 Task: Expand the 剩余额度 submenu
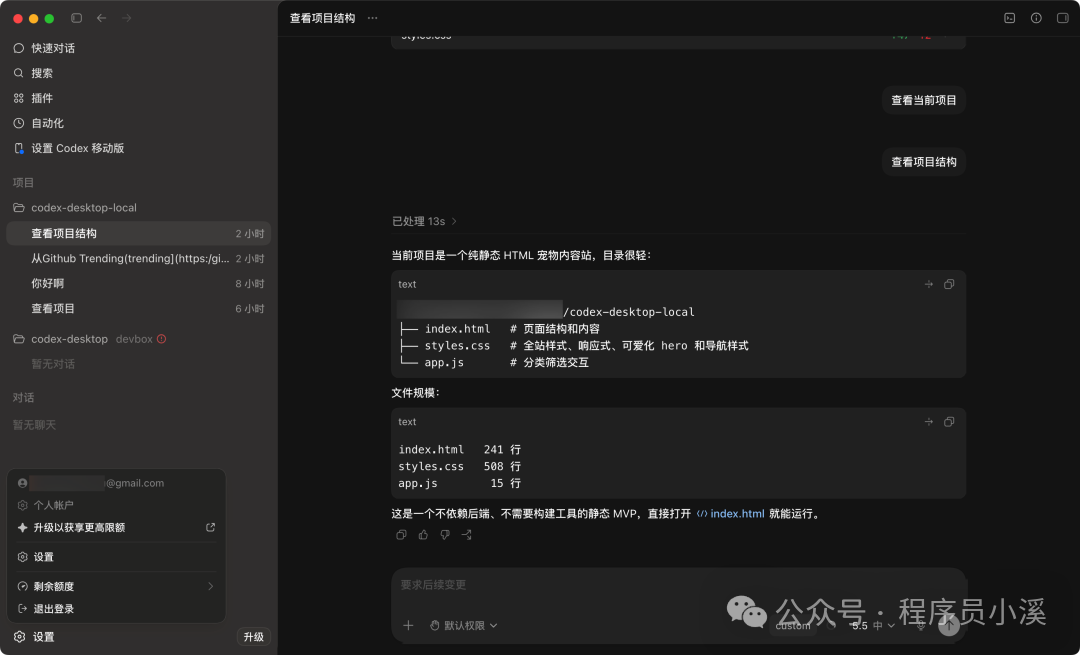pos(116,586)
